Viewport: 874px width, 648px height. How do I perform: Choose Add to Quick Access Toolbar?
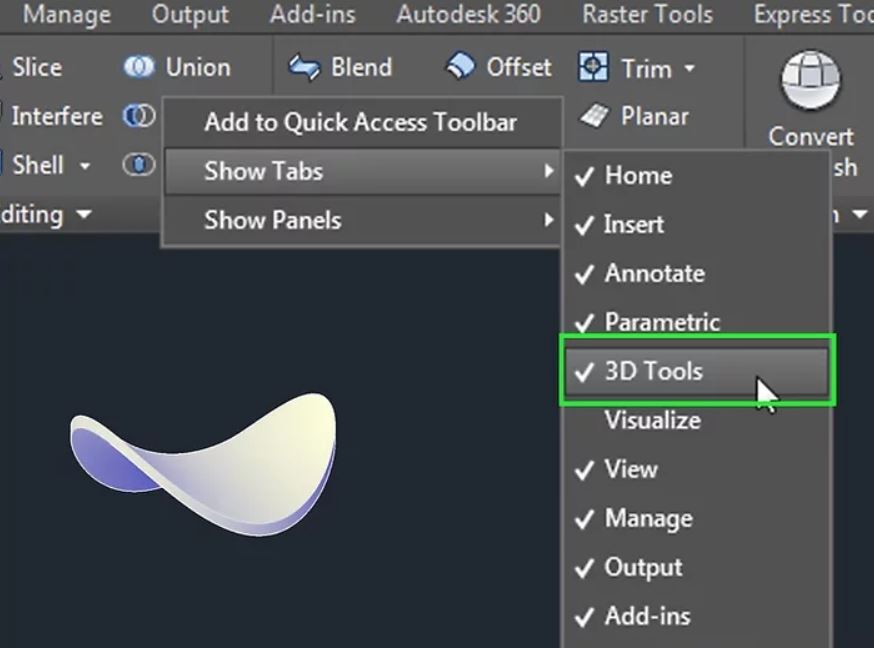click(361, 122)
